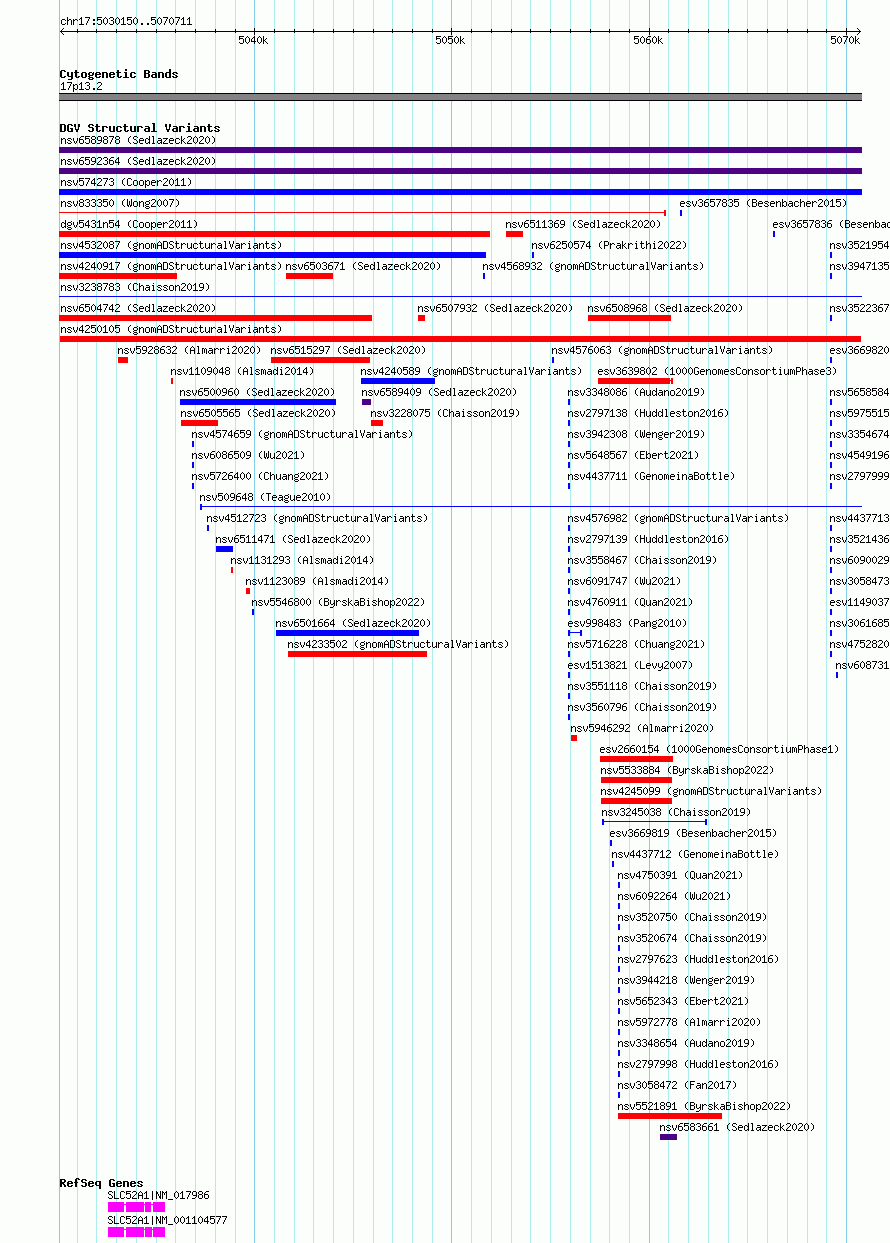Click the Cytogenetic Bands 17p13.2 gray bar
Image resolution: width=890 pixels, height=1243 pixels.
(460, 97)
